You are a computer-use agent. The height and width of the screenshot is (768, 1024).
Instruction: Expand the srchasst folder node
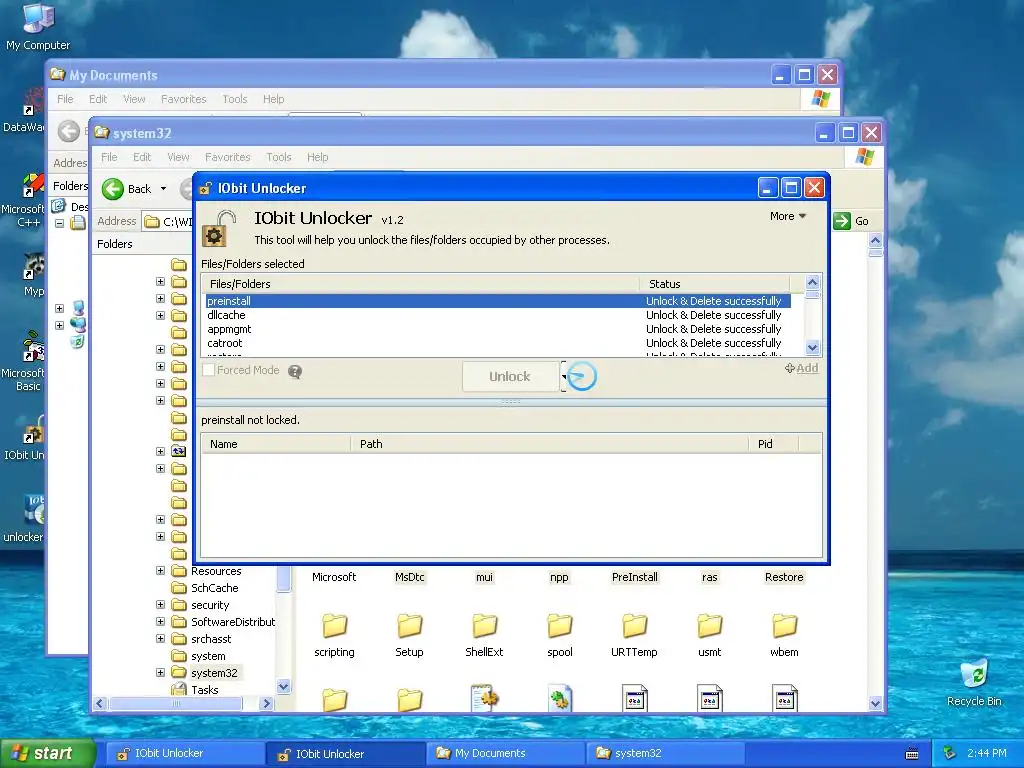click(161, 639)
